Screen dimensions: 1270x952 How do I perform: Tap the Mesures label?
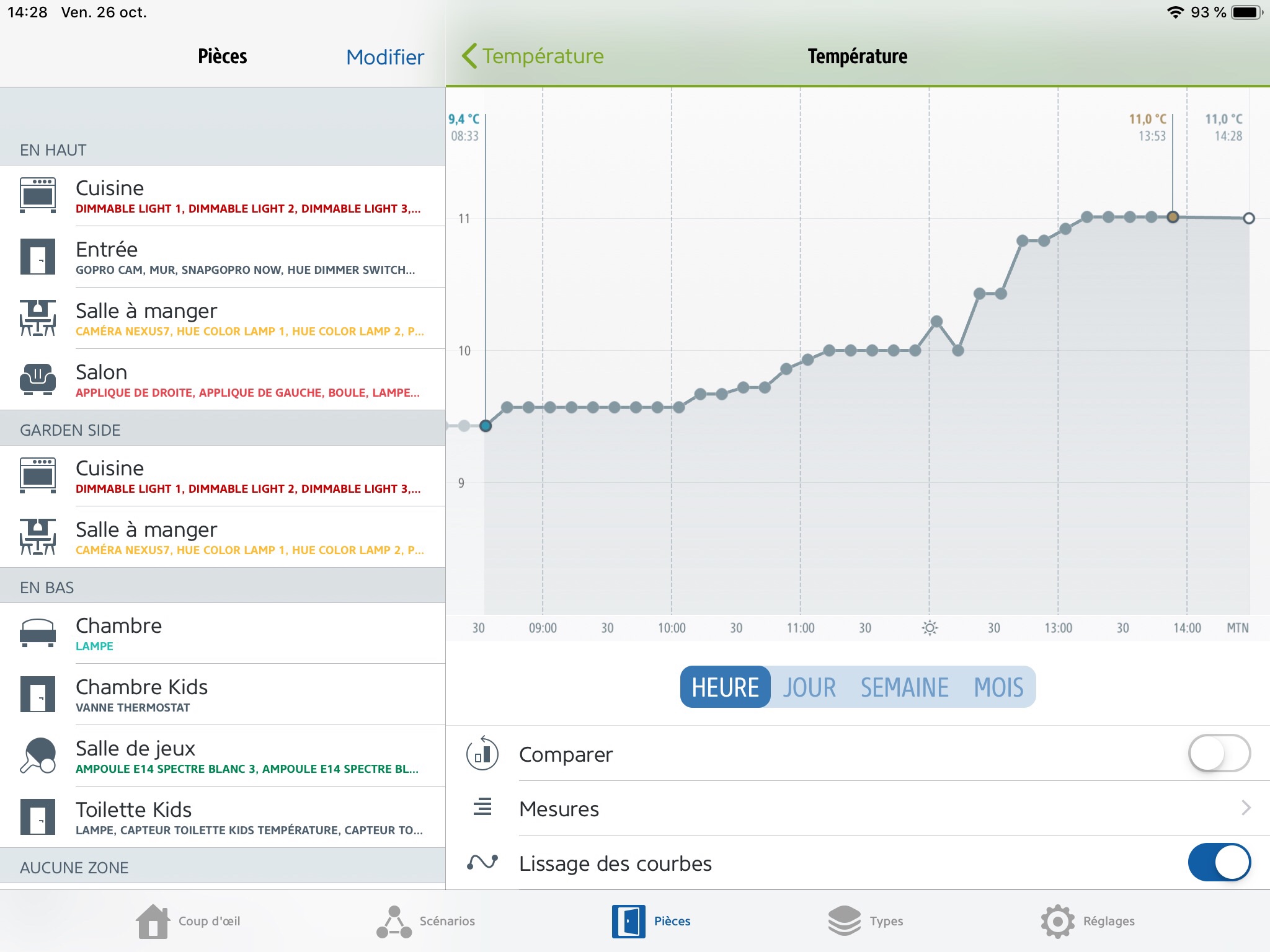(x=559, y=808)
